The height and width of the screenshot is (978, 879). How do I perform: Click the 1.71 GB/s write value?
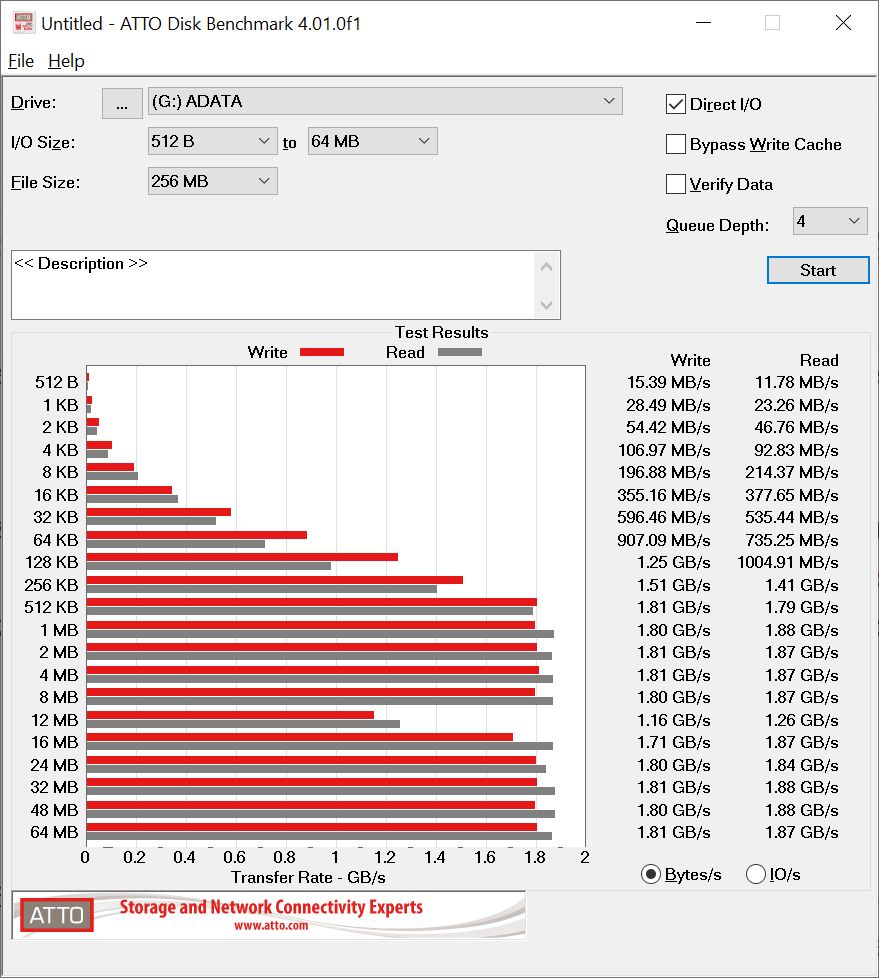[674, 743]
